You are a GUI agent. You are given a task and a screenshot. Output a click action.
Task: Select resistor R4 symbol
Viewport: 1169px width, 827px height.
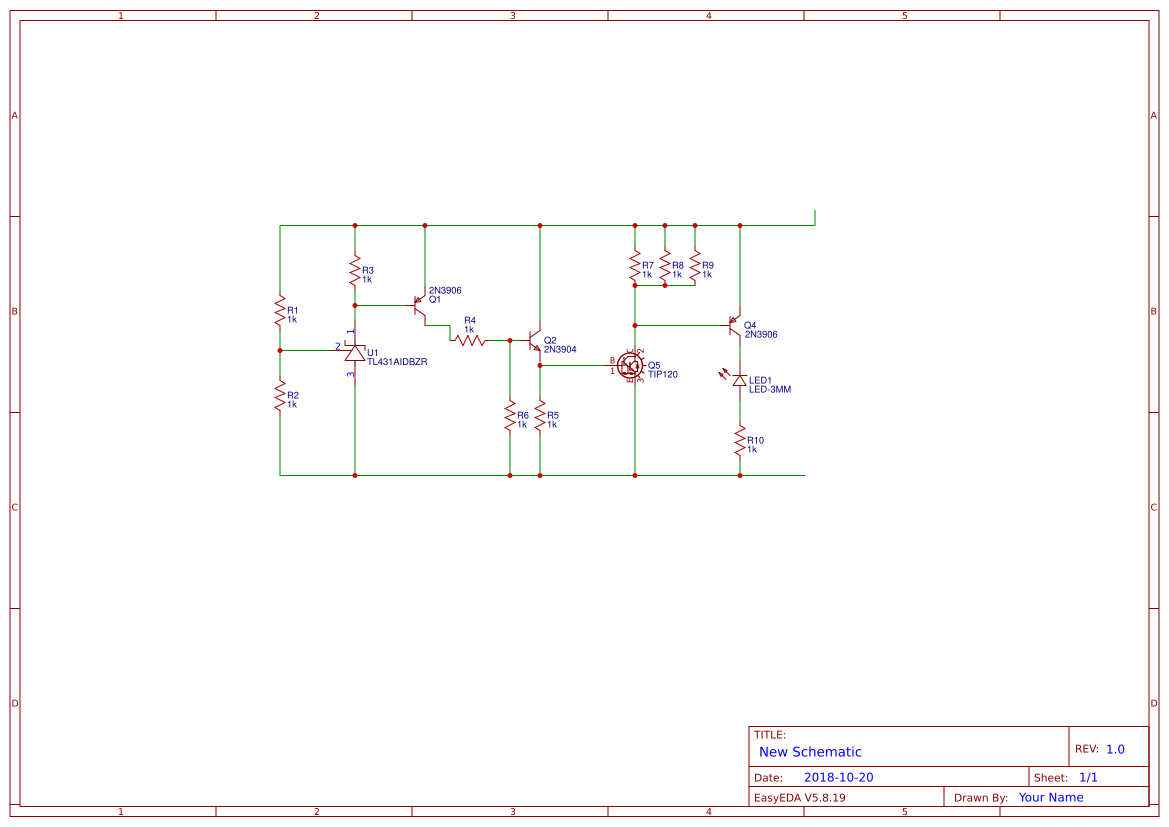469,340
